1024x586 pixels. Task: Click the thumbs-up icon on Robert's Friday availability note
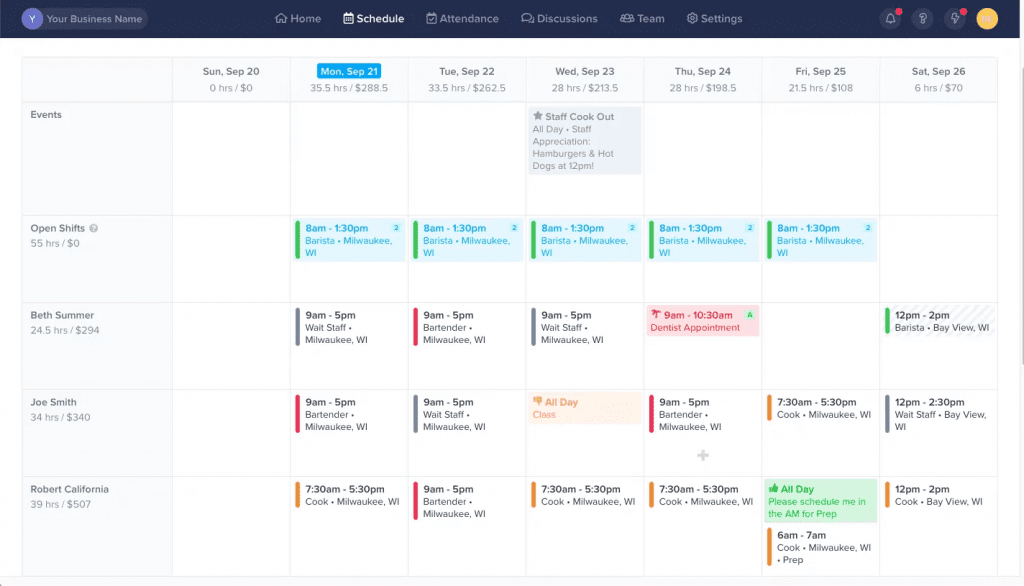(x=773, y=489)
